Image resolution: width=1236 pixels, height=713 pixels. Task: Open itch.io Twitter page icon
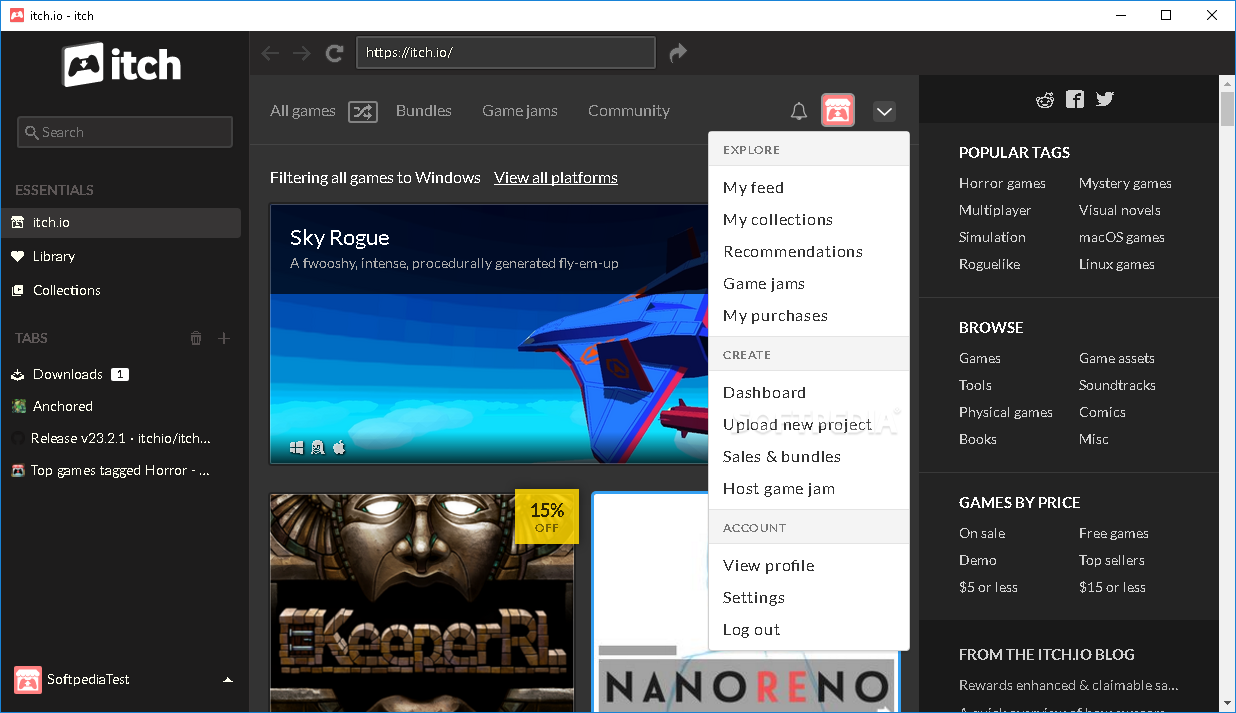click(1104, 99)
